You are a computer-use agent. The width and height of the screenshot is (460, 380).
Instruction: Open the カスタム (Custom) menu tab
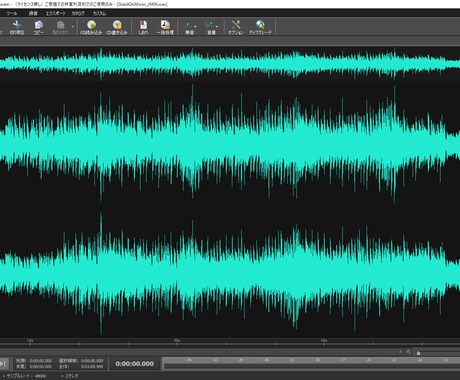point(99,13)
